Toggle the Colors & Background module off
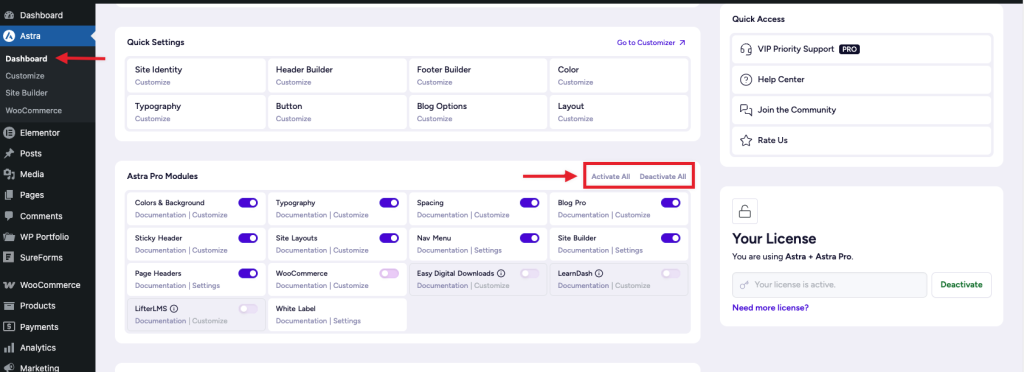This screenshot has width=1024, height=372. click(x=248, y=203)
